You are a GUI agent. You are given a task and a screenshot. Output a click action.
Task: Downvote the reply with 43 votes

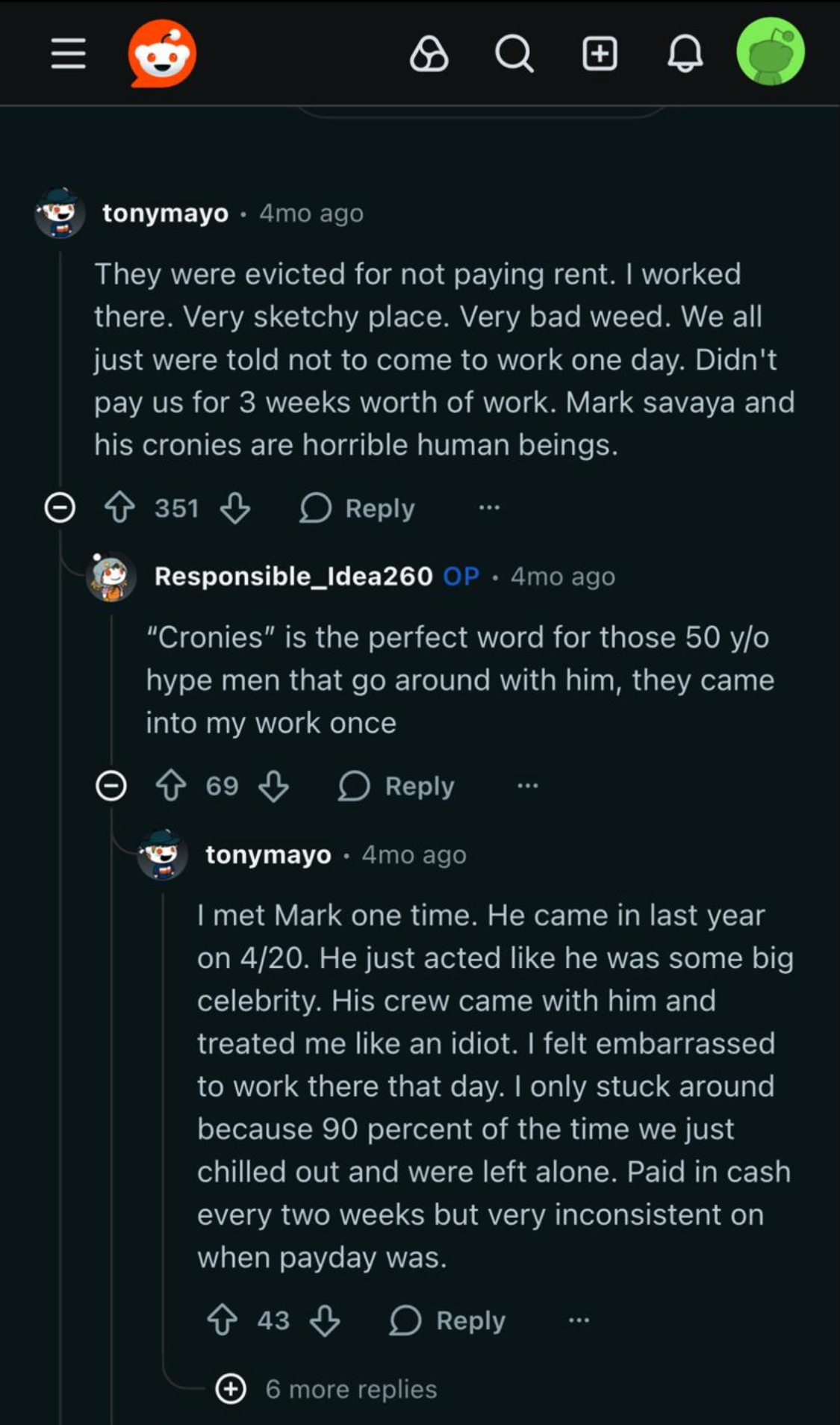[x=325, y=1320]
